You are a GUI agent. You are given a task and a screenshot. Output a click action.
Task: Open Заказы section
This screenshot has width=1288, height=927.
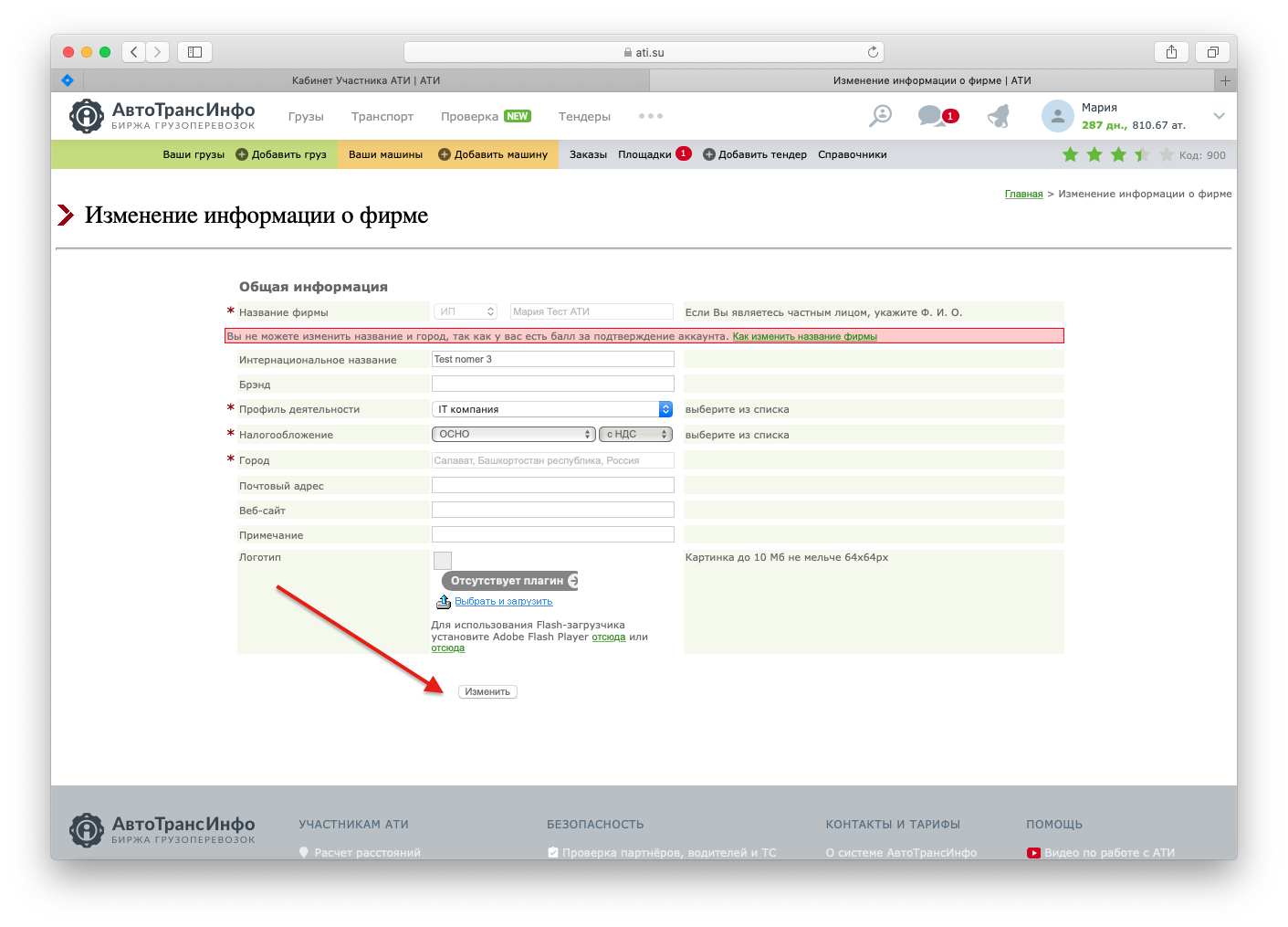(x=588, y=154)
